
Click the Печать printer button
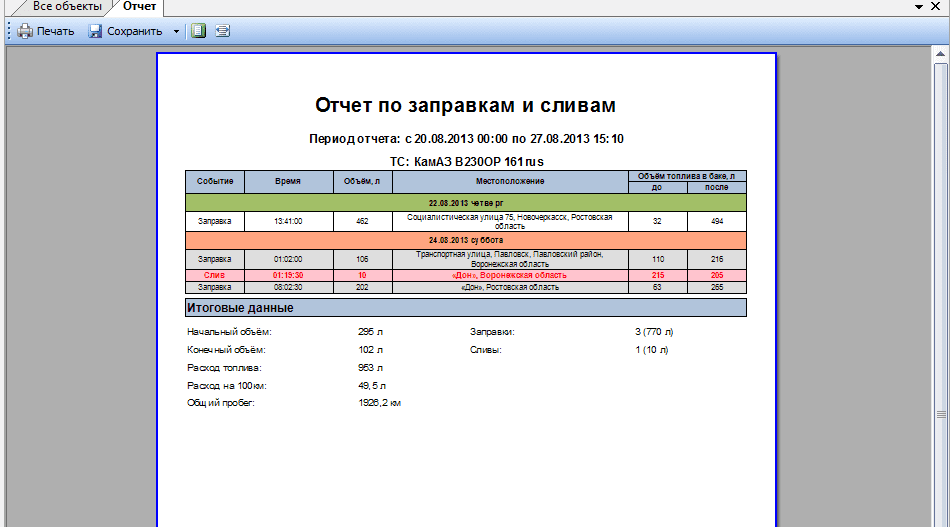point(45,31)
